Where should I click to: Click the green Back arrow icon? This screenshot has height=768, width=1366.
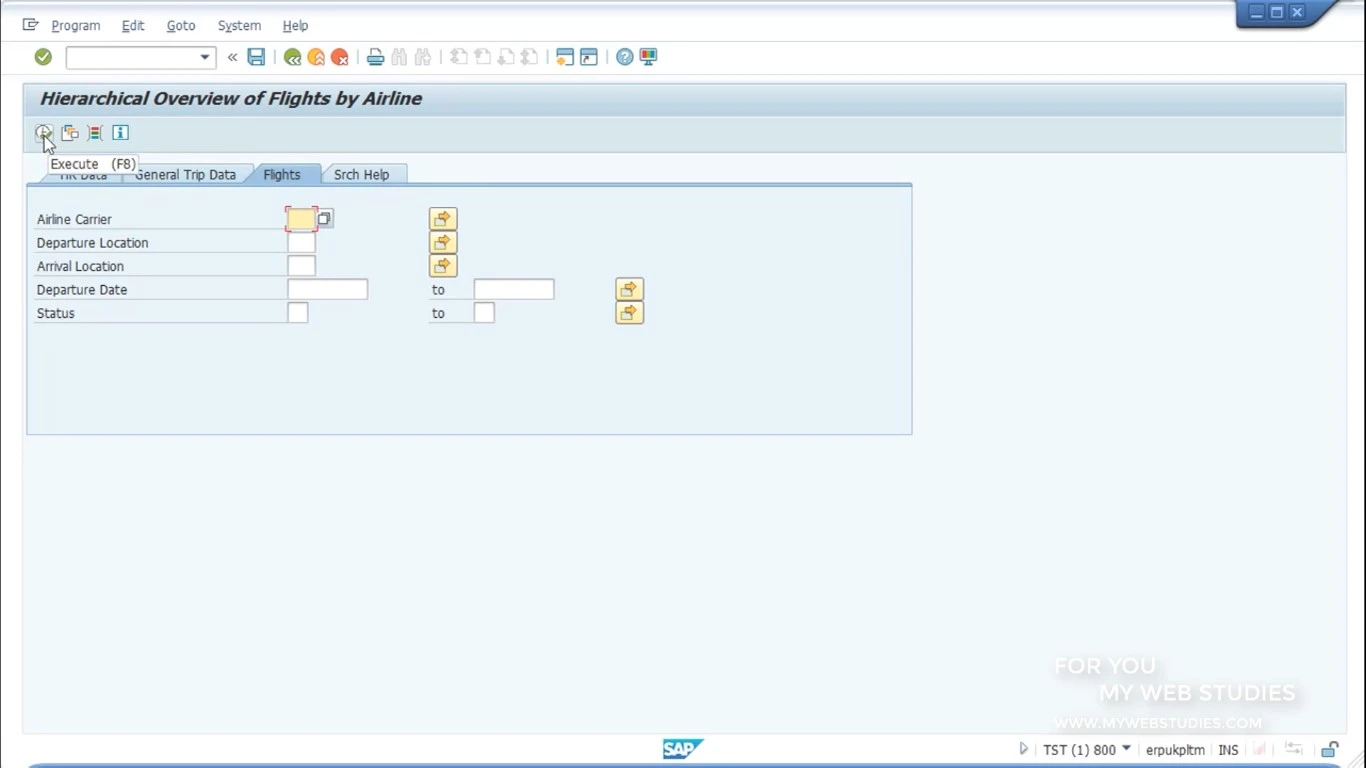(x=292, y=57)
